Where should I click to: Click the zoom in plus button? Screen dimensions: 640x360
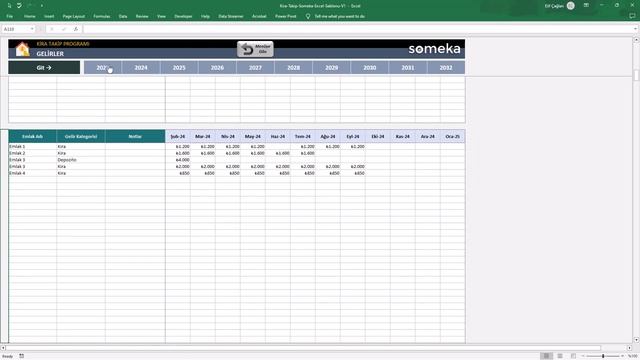tap(622, 356)
